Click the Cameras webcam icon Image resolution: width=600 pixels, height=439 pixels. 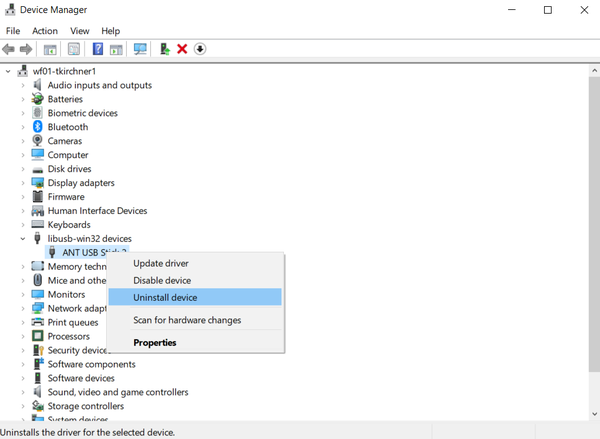tap(38, 141)
